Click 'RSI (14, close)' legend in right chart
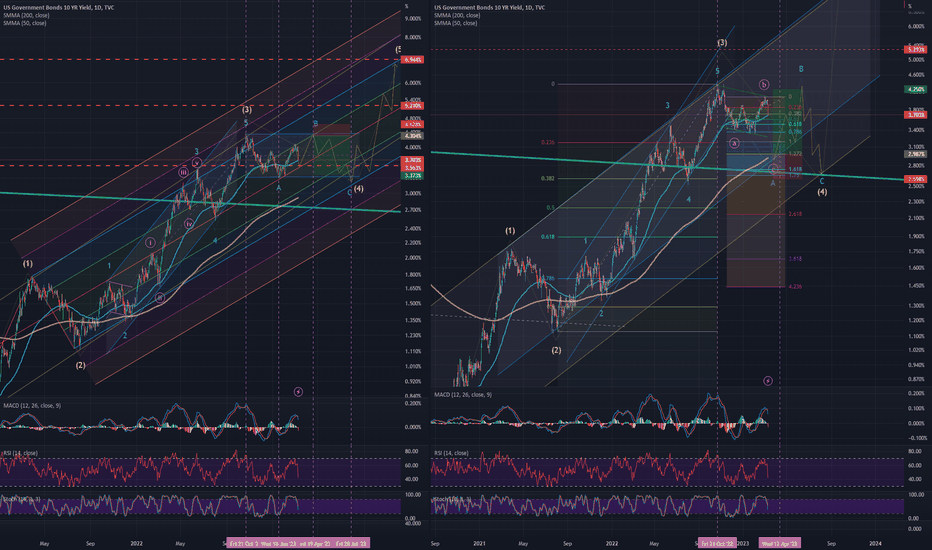This screenshot has height=550, width=932. click(x=451, y=453)
